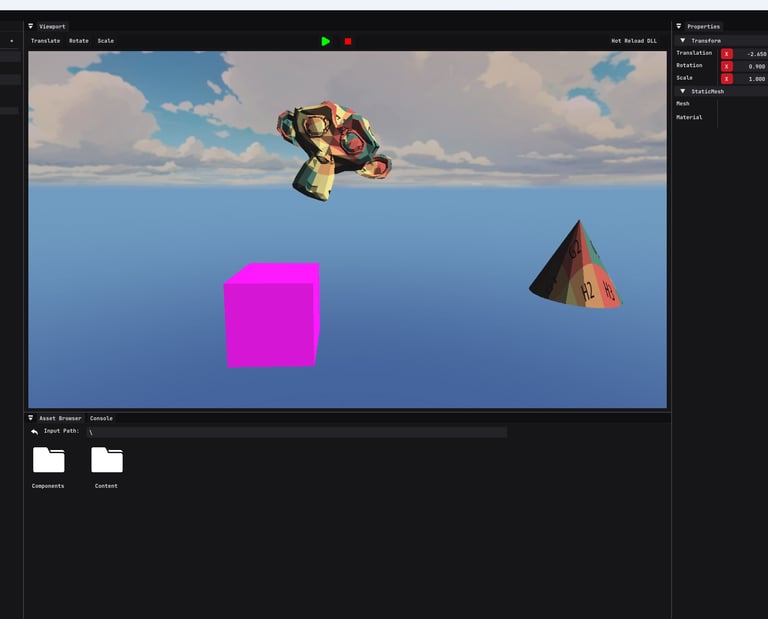Reset Rotation with its red X button
Image resolution: width=768 pixels, height=619 pixels.
point(726,66)
